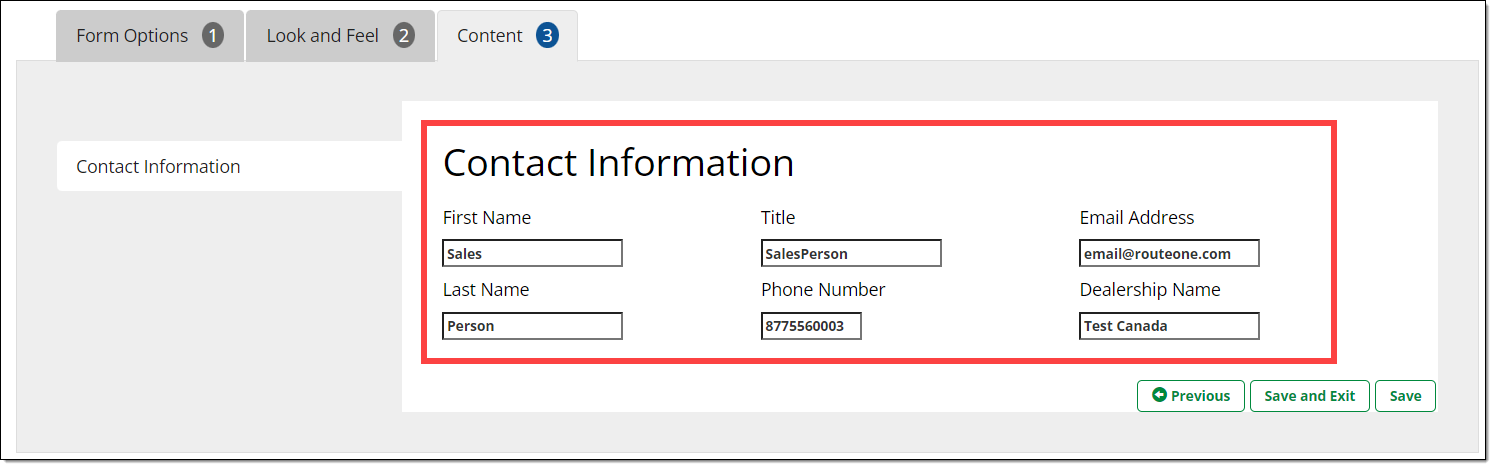Click the Email Address label text
The width and height of the screenshot is (1493, 467).
pos(1136,218)
